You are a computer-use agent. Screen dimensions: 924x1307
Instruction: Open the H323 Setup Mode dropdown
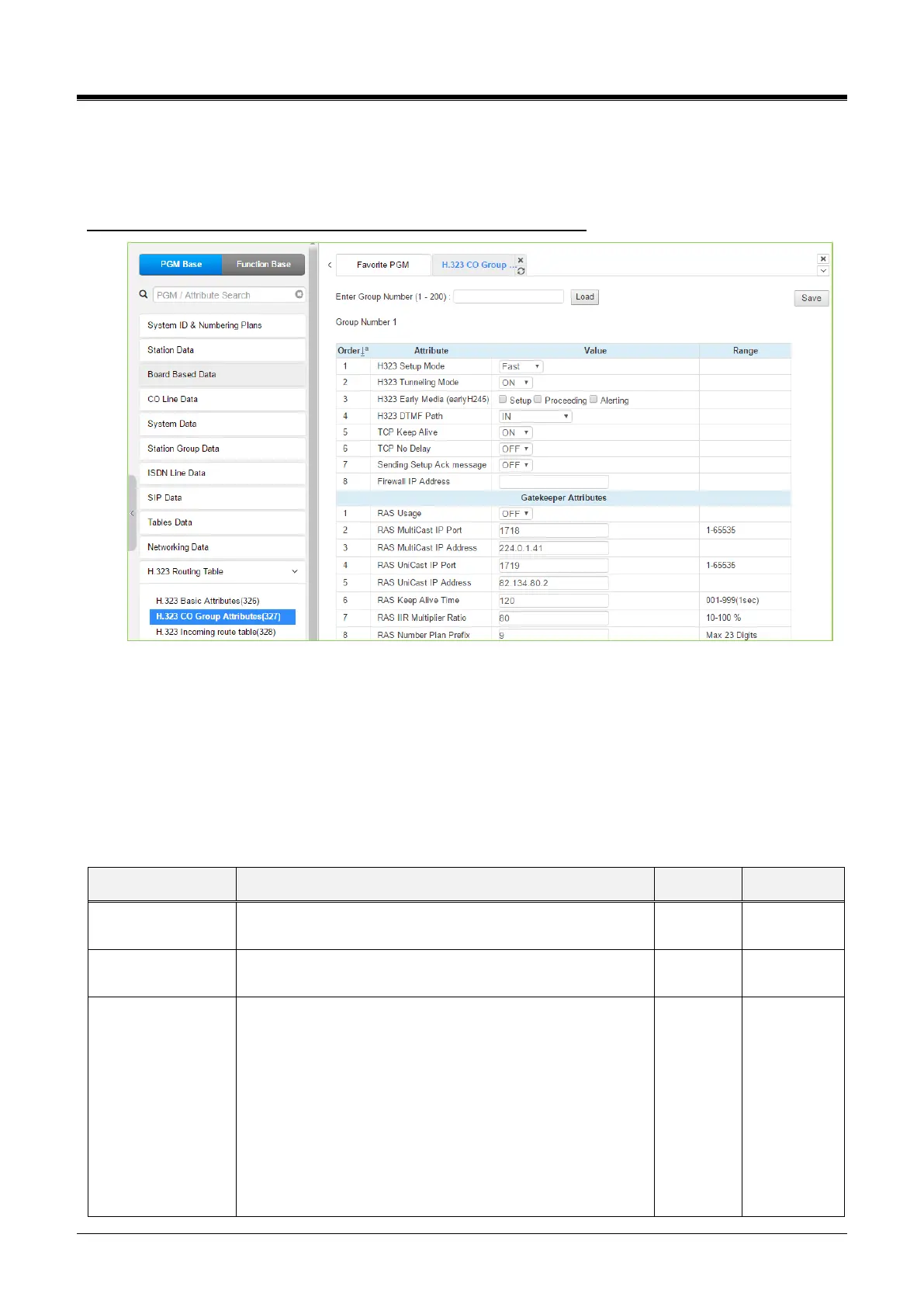pyautogui.click(x=521, y=366)
